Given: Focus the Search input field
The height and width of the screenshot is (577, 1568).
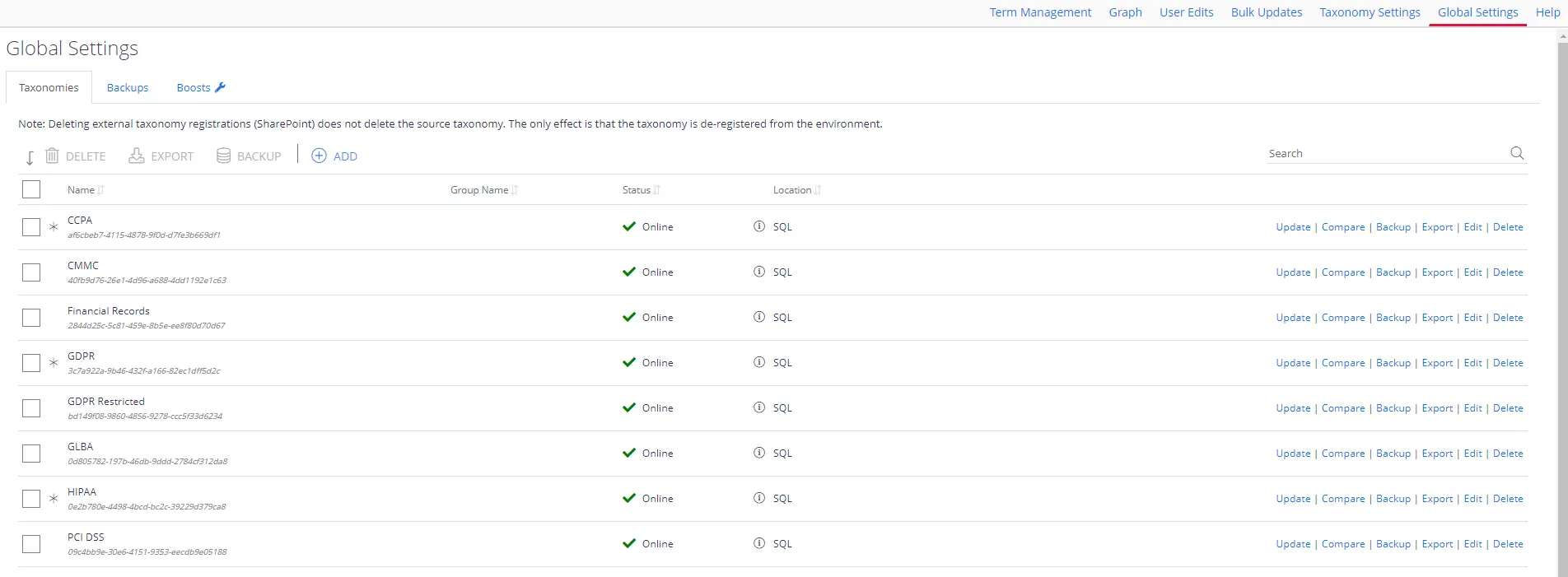Looking at the screenshot, I should (x=1388, y=154).
